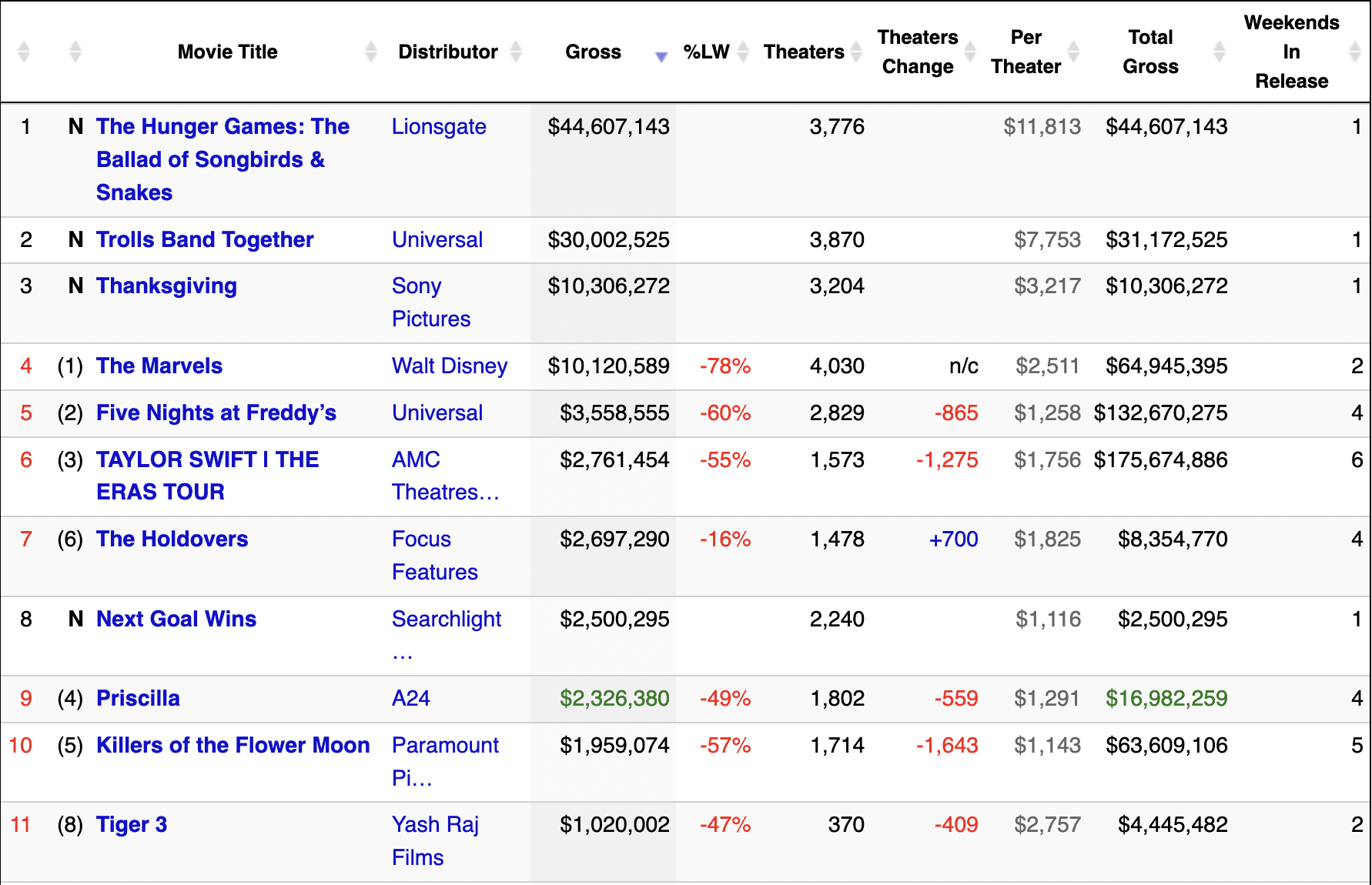Open Universal distributor link in Trolls row
Screen dimensions: 1372x885
437,240
